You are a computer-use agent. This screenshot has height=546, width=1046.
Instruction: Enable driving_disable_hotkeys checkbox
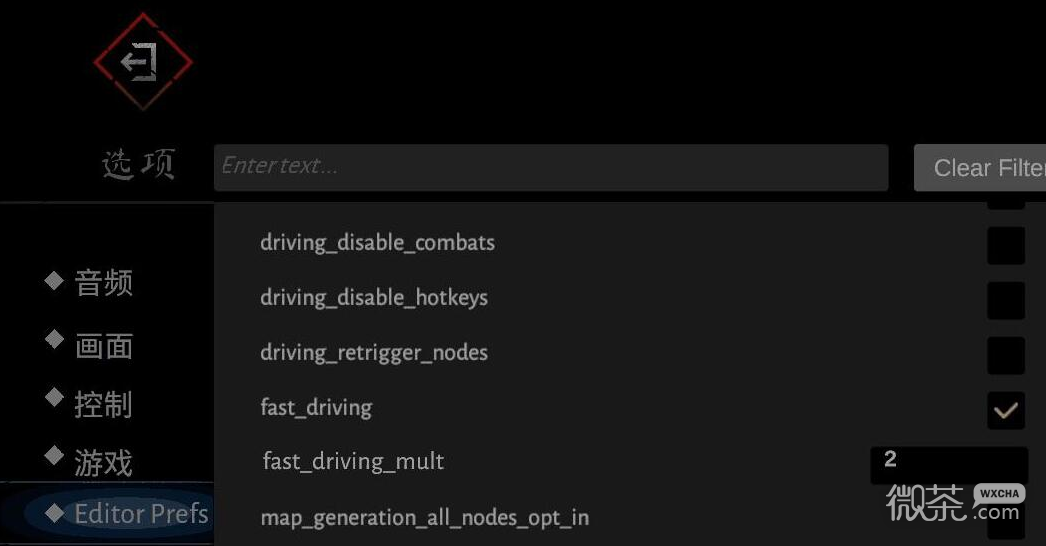click(1005, 300)
